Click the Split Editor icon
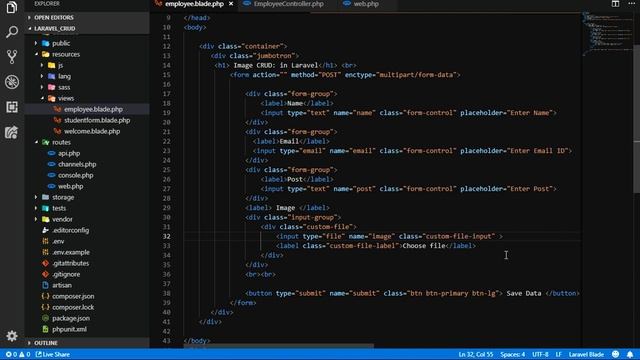Image resolution: width=640 pixels, height=360 pixels. [x=615, y=4]
